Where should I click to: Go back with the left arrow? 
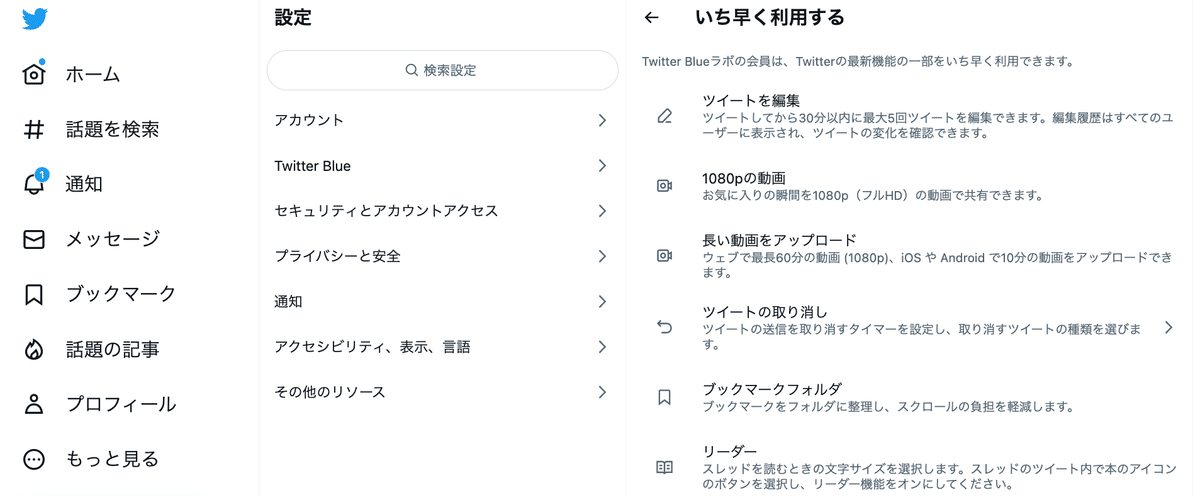[652, 17]
